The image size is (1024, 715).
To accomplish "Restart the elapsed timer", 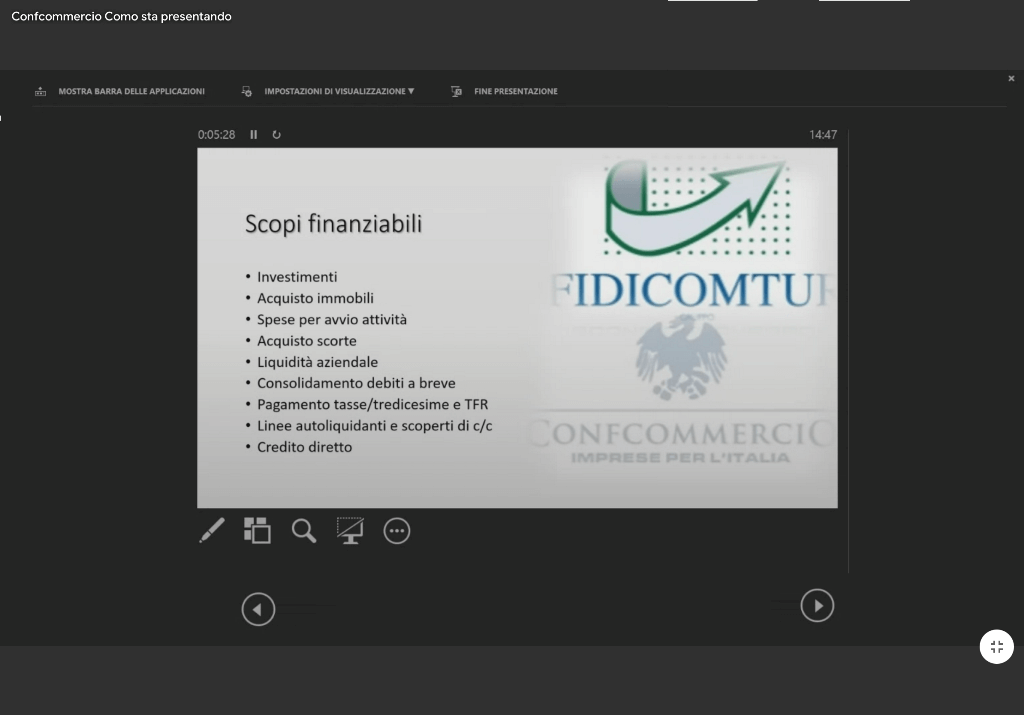I will 277,135.
